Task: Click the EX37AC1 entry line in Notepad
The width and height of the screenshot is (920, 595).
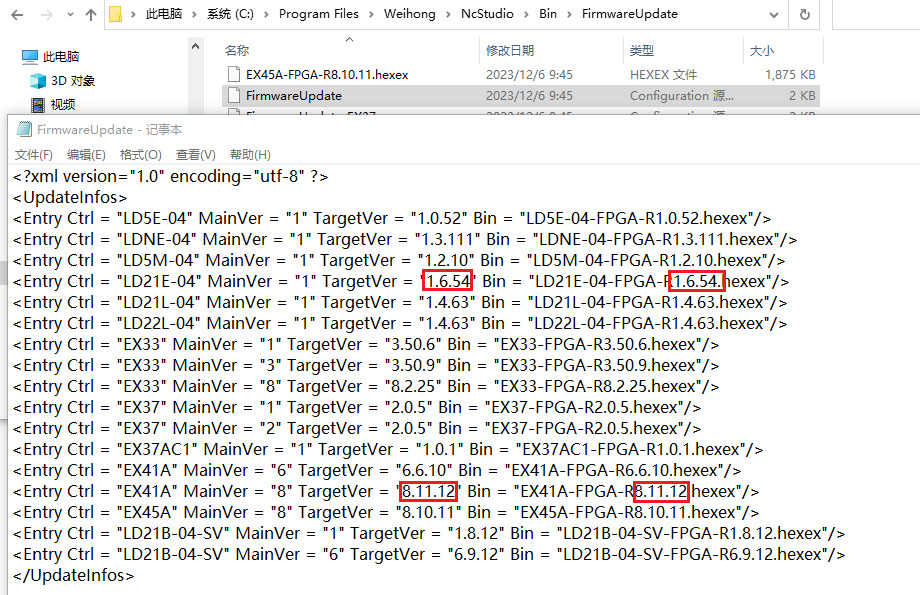Action: (388, 449)
